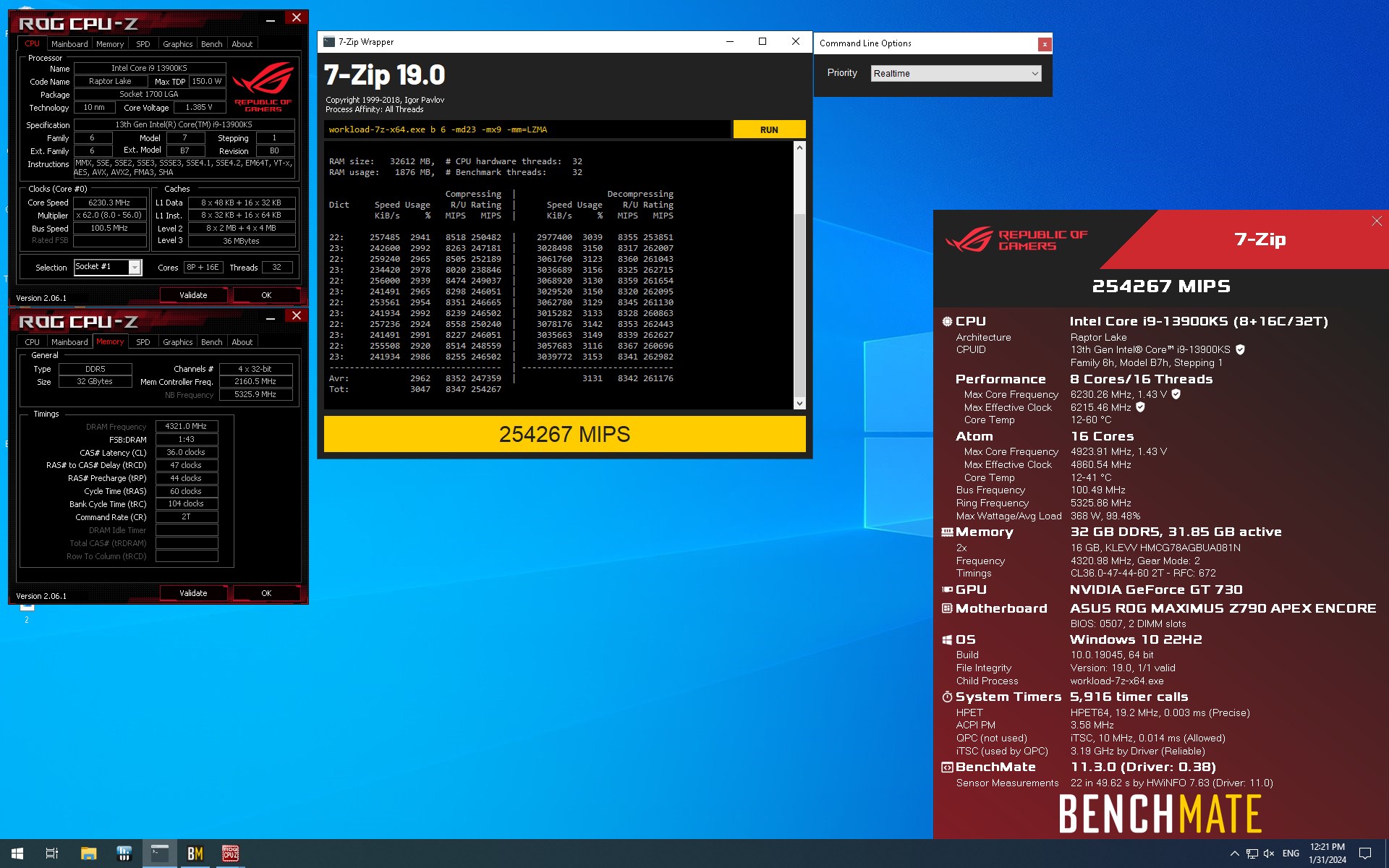Open BenchMate (BM) from the taskbar
Image resolution: width=1389 pixels, height=868 pixels.
point(195,854)
